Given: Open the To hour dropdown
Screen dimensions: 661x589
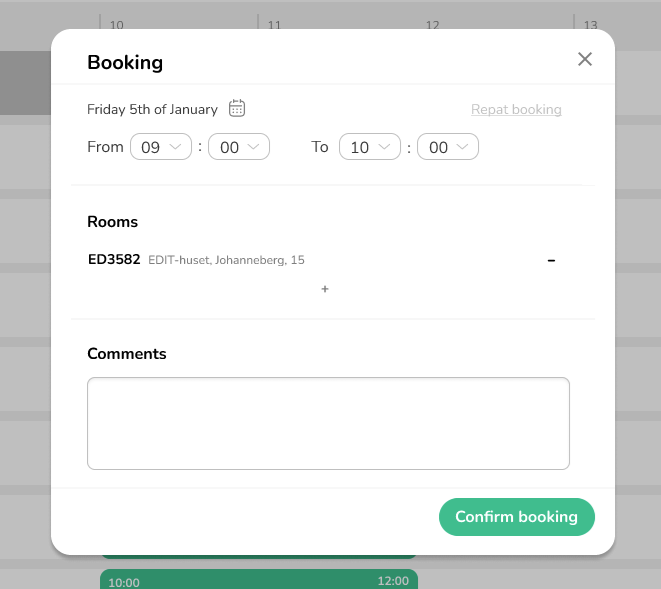Looking at the screenshot, I should [370, 147].
